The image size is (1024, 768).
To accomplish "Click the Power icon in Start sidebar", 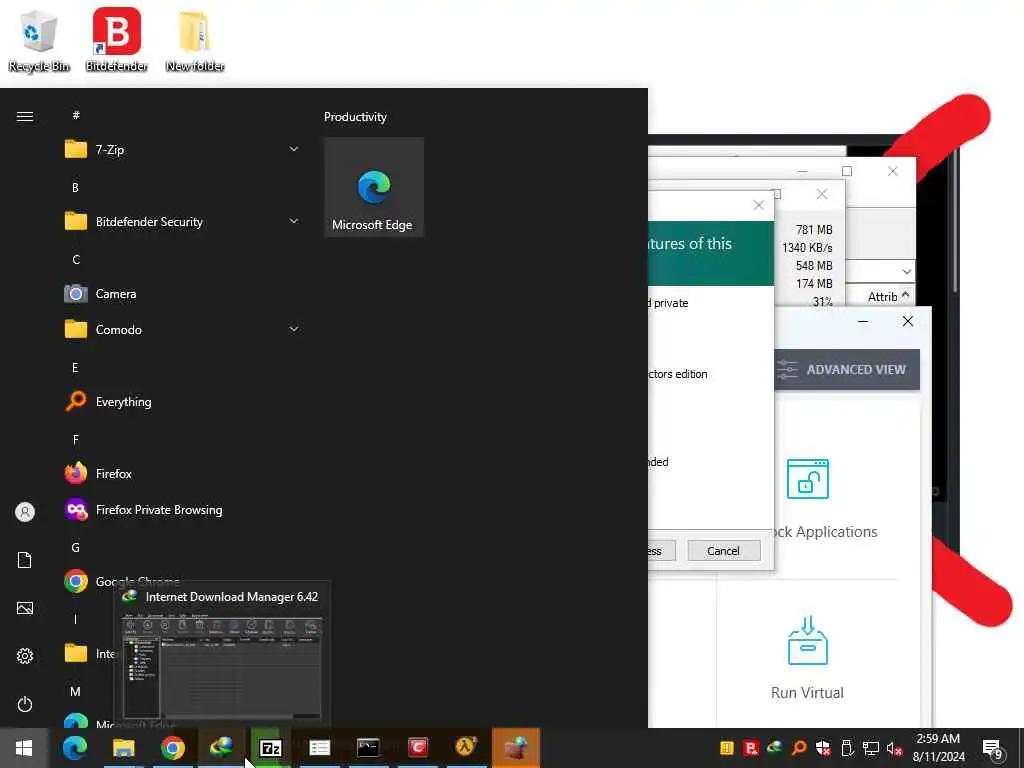I will [25, 704].
